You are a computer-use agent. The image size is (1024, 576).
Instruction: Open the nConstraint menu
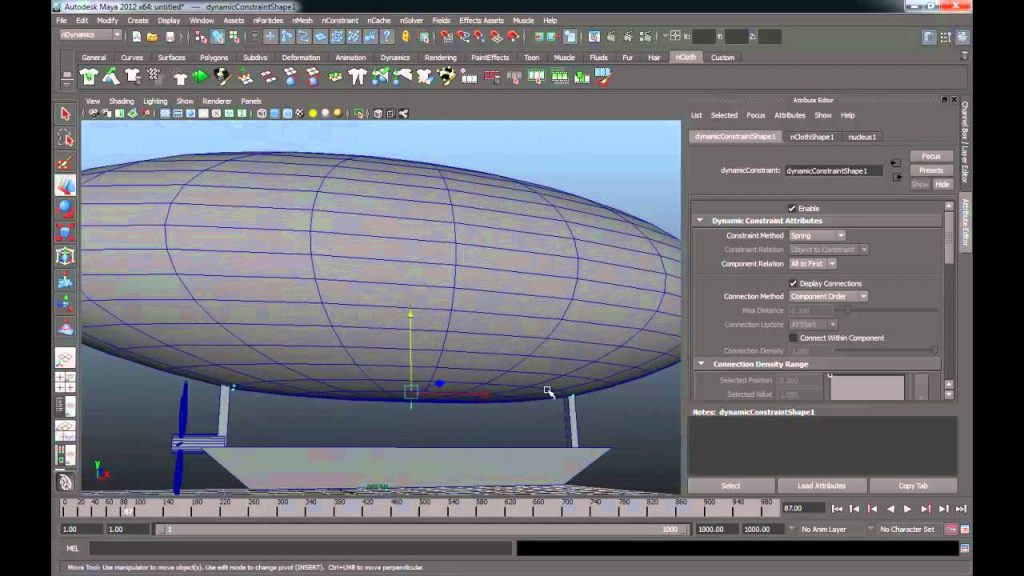pyautogui.click(x=340, y=20)
